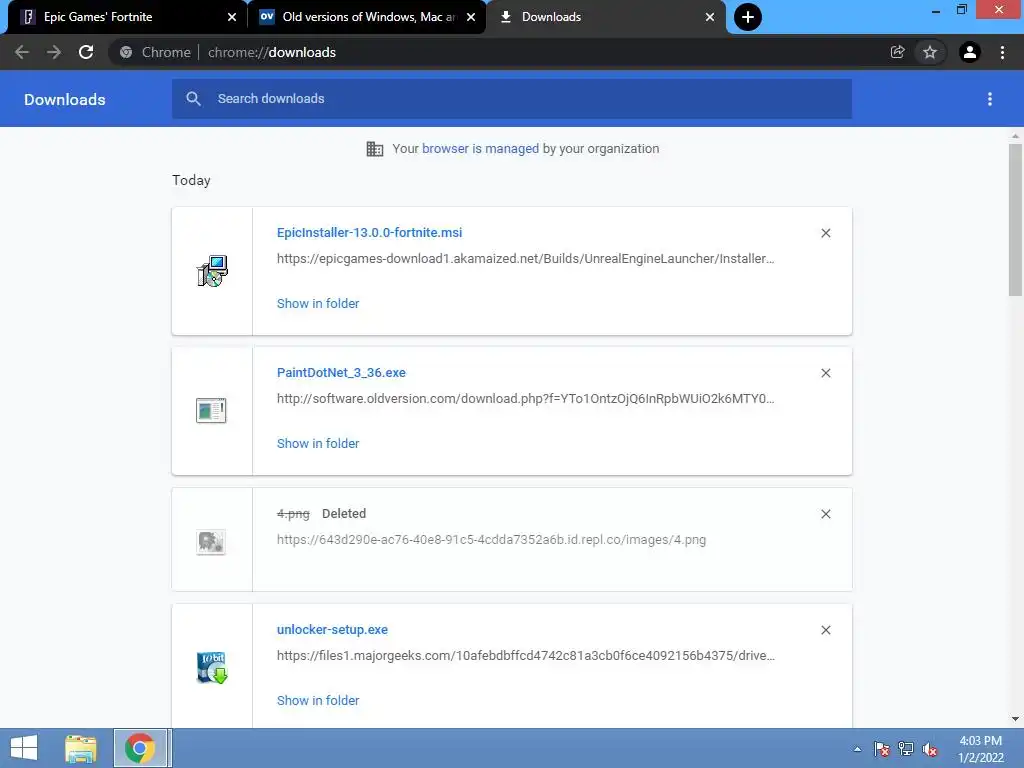Click the organization building icon
Screen dimensions: 1024x768
[x=375, y=149]
